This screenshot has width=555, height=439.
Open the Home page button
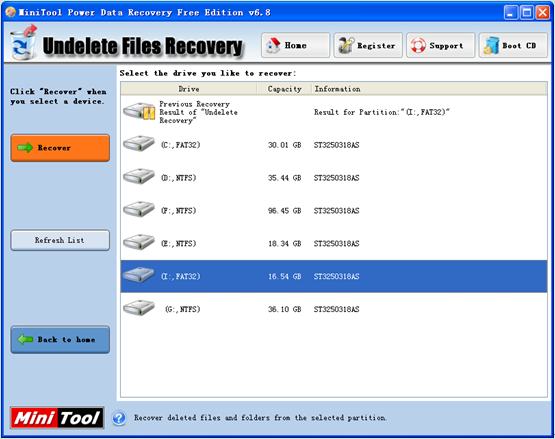296,45
